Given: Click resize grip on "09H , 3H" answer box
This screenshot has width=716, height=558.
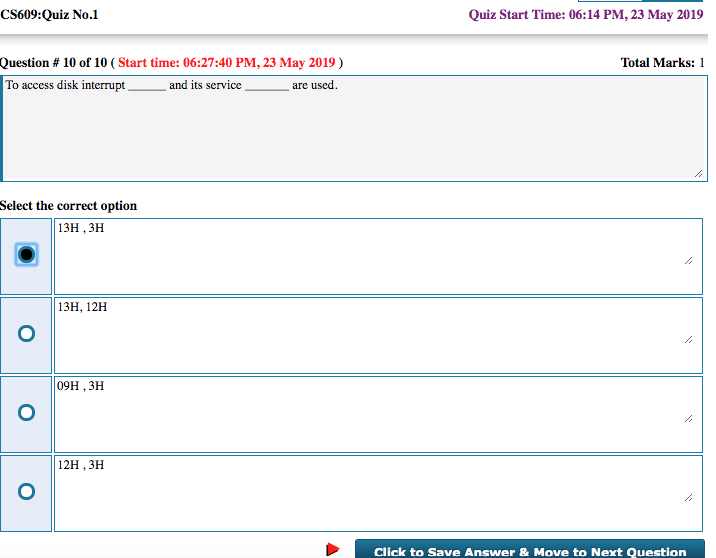Looking at the screenshot, I should 688,418.
